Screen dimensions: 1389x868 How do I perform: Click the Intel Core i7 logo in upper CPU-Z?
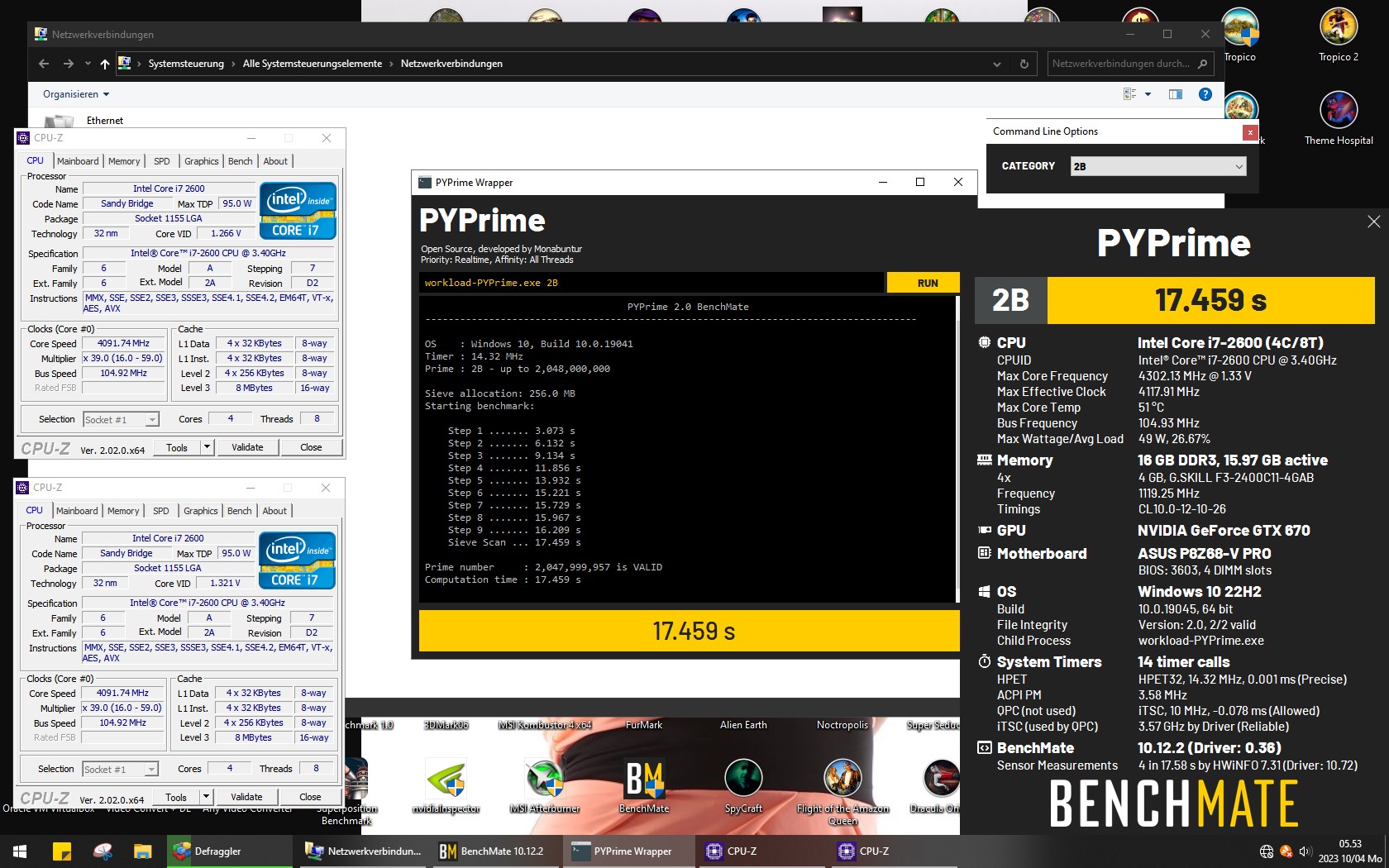(x=298, y=211)
